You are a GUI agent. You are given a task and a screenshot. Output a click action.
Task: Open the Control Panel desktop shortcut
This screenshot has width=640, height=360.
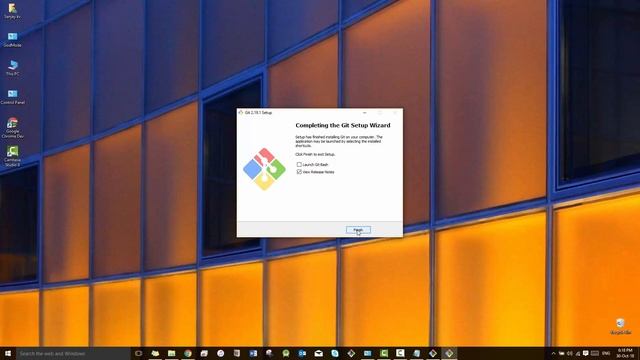pyautogui.click(x=13, y=97)
